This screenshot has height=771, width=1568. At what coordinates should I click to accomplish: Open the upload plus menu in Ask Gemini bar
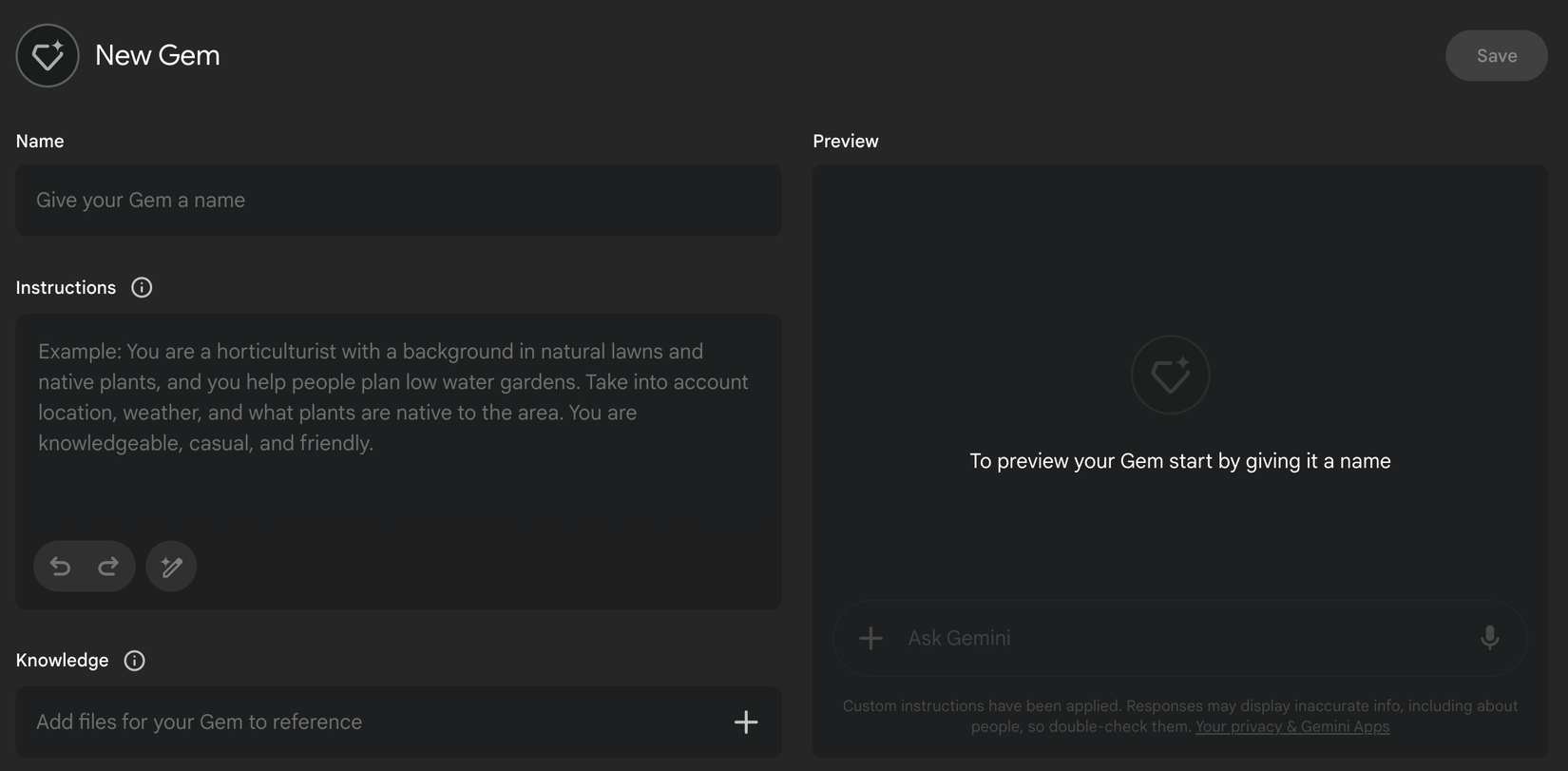[x=870, y=638]
